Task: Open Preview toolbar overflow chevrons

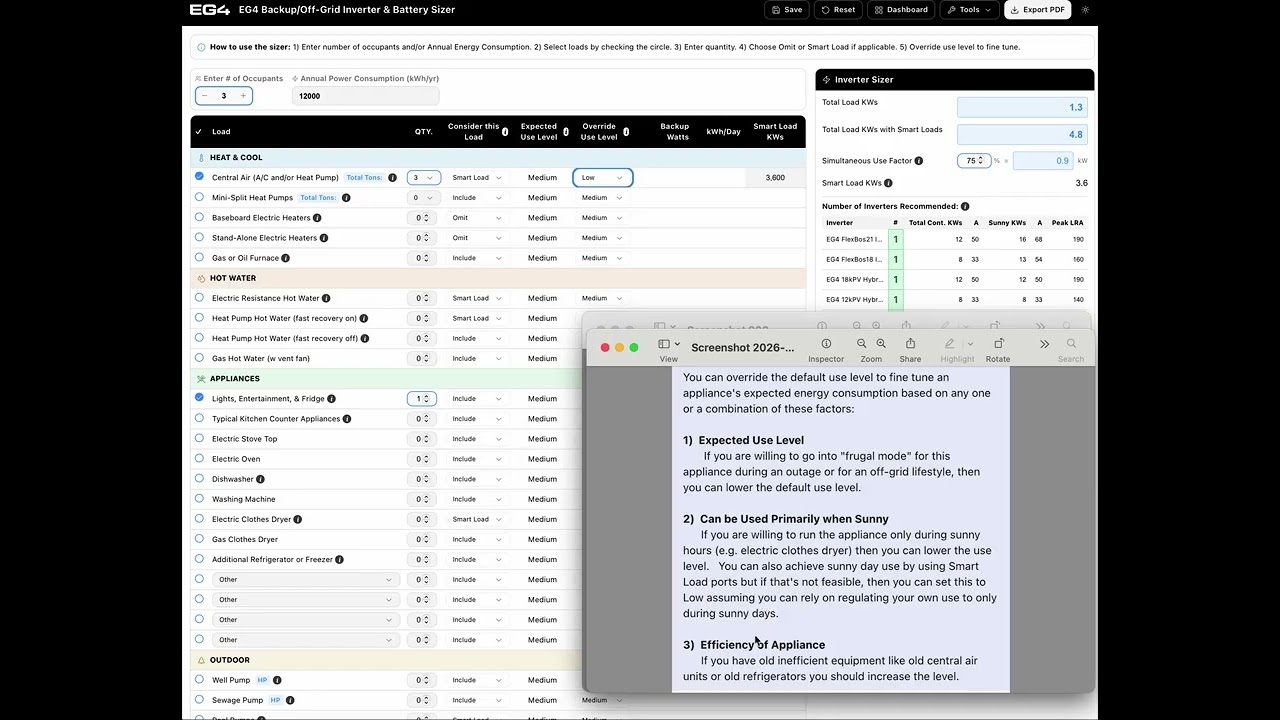Action: click(1044, 344)
